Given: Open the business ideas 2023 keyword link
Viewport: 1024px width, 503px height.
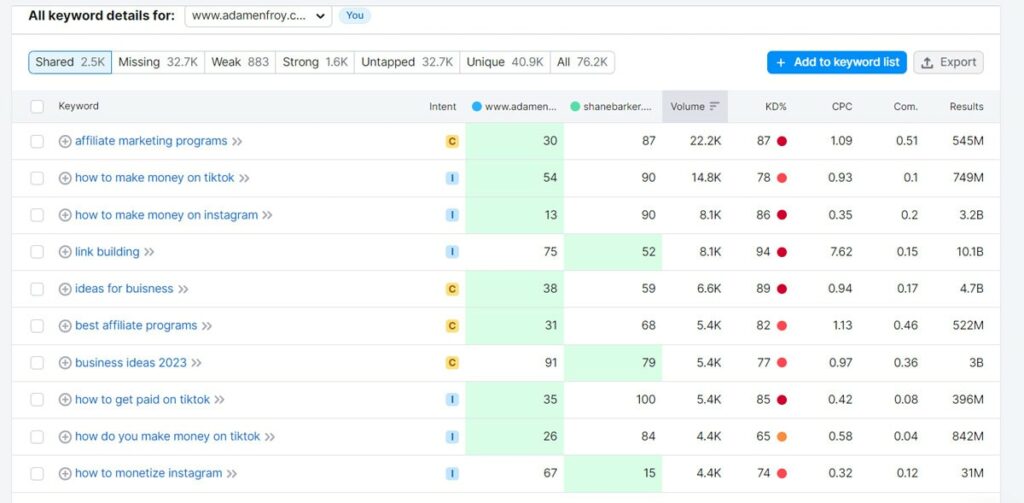Looking at the screenshot, I should point(131,363).
